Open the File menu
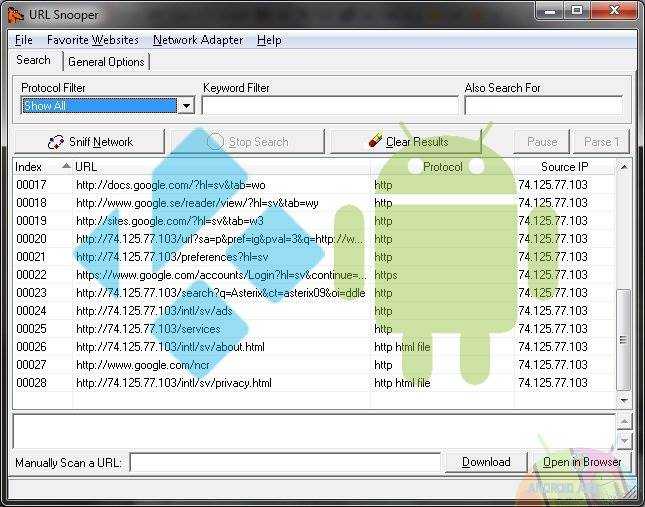The width and height of the screenshot is (645, 507). (24, 40)
